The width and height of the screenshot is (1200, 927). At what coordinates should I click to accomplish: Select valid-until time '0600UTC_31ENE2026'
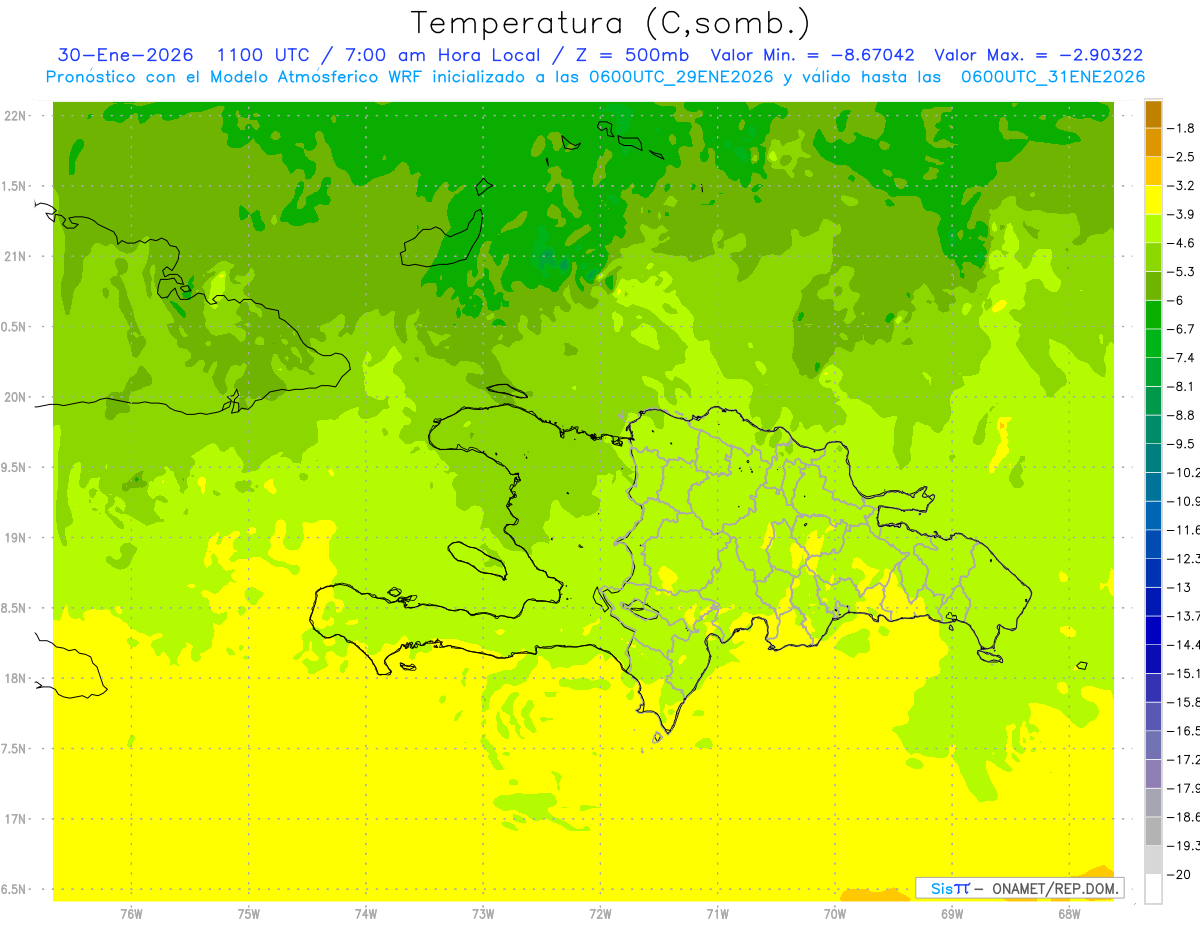point(1053,77)
